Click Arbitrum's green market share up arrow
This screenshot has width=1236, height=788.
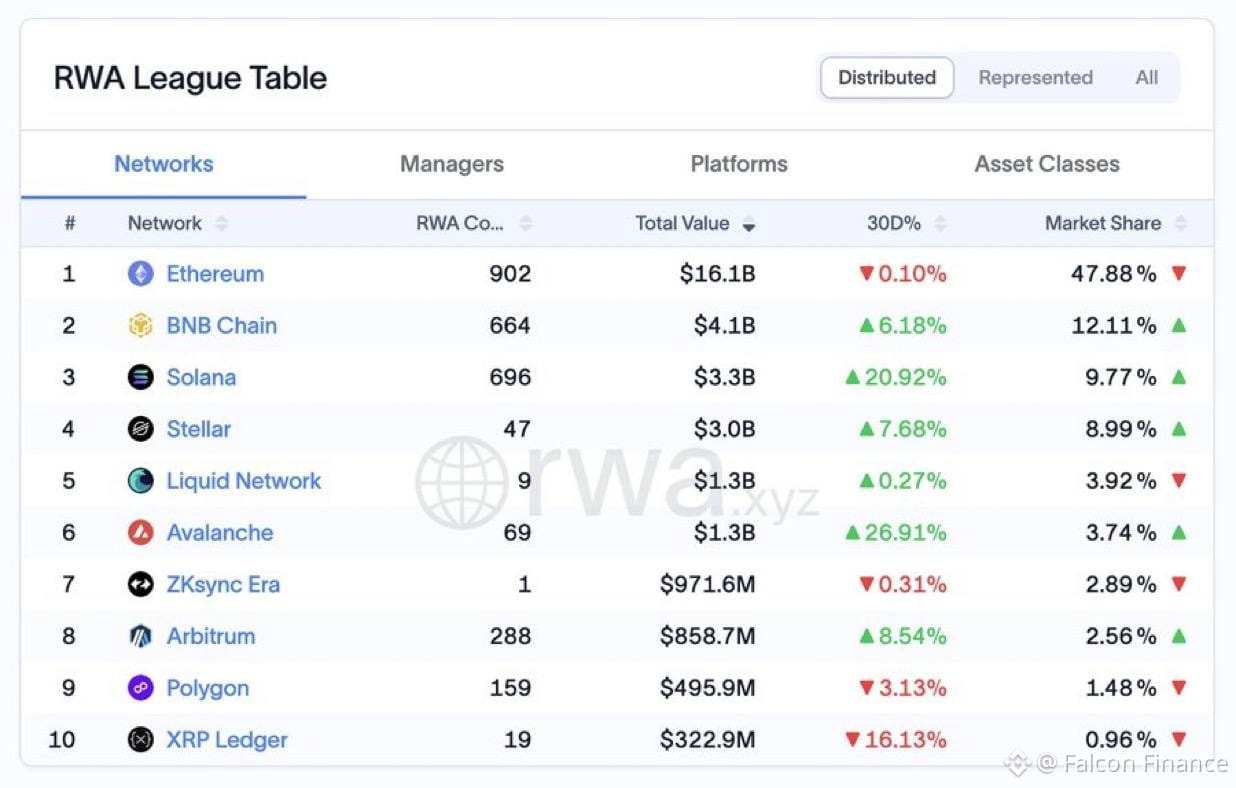(x=1179, y=636)
